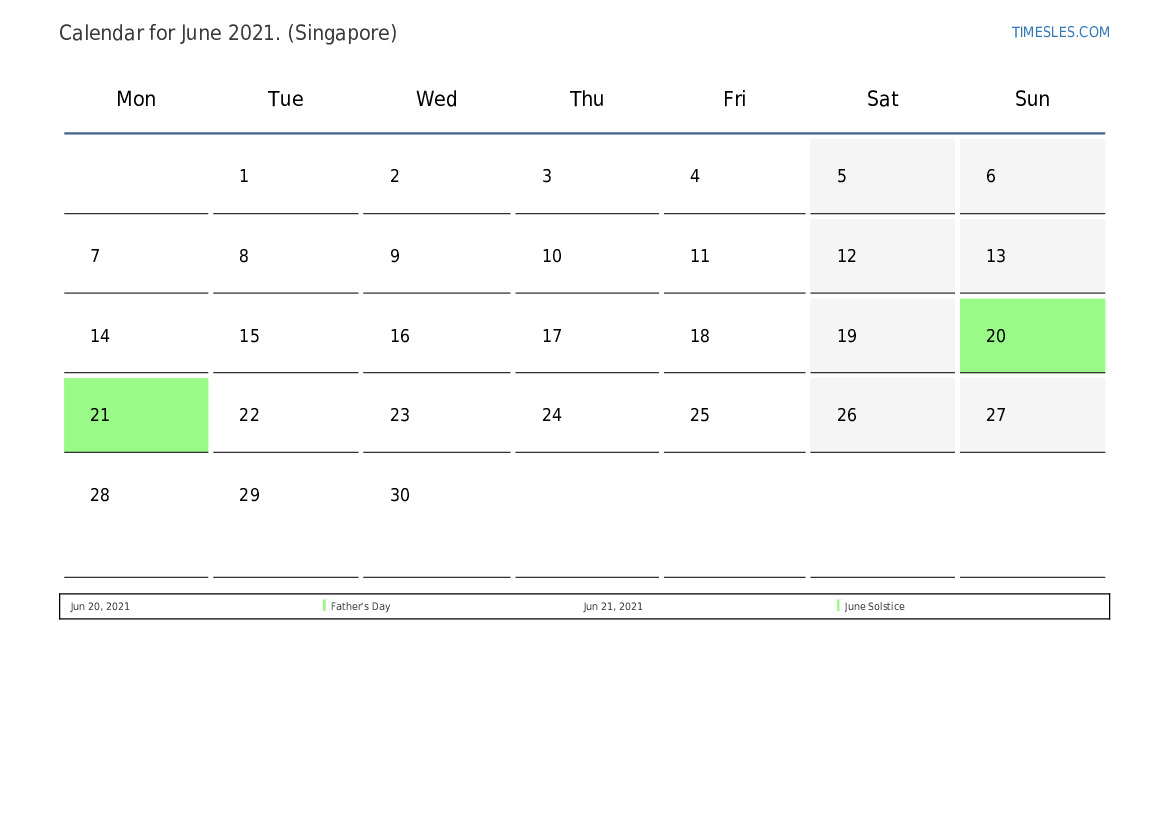Click the green marker beside Father's Day
The width and height of the screenshot is (1169, 827).
324,606
